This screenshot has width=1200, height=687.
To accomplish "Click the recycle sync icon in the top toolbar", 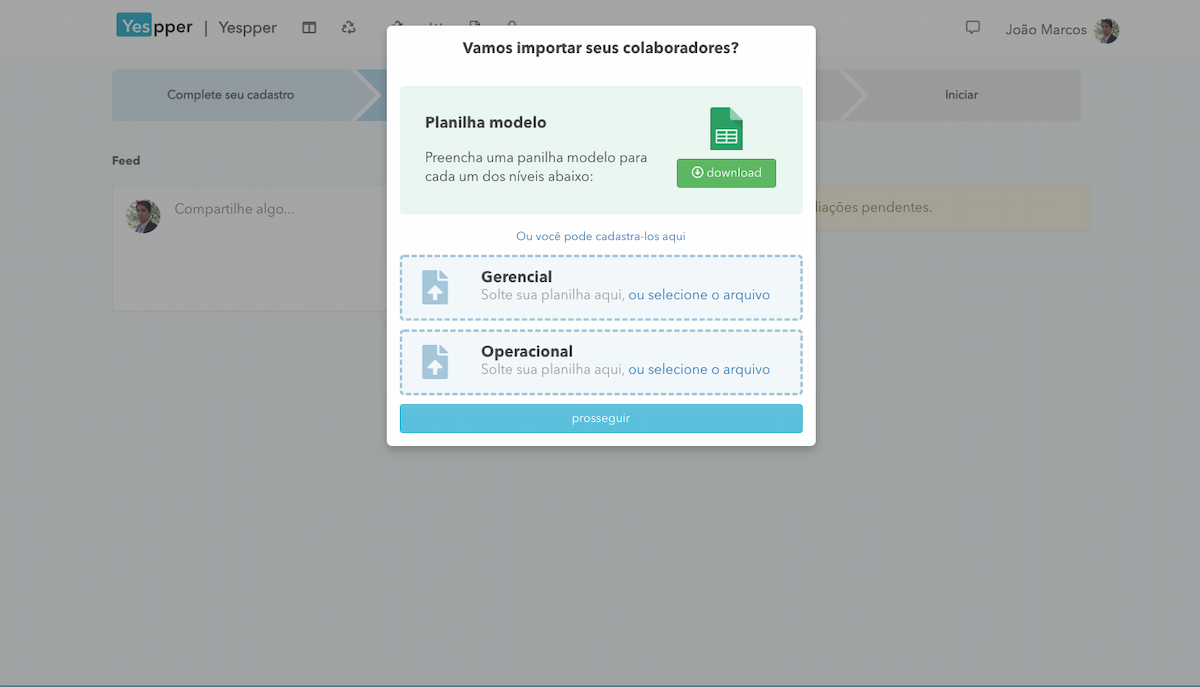I will [349, 27].
